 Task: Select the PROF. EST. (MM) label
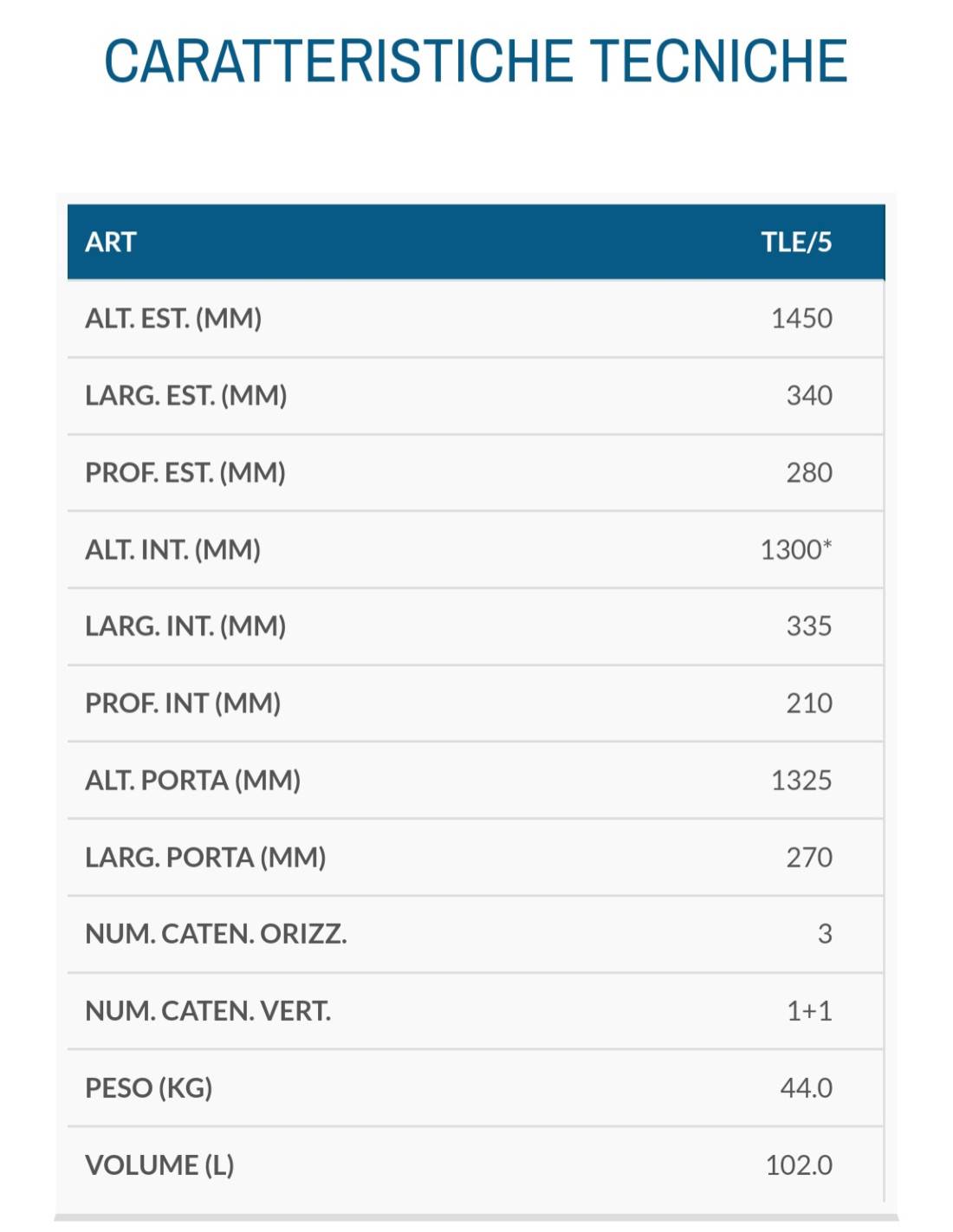point(185,473)
